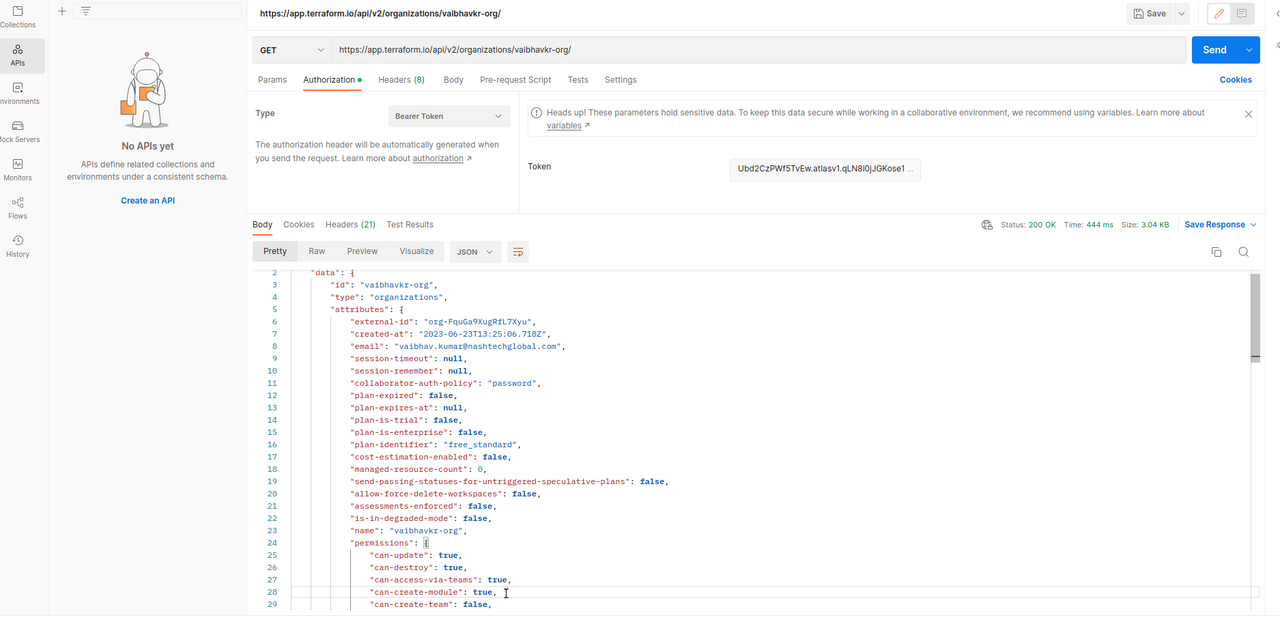
Task: Click the wrap lines icon beside JSON
Action: 518,252
